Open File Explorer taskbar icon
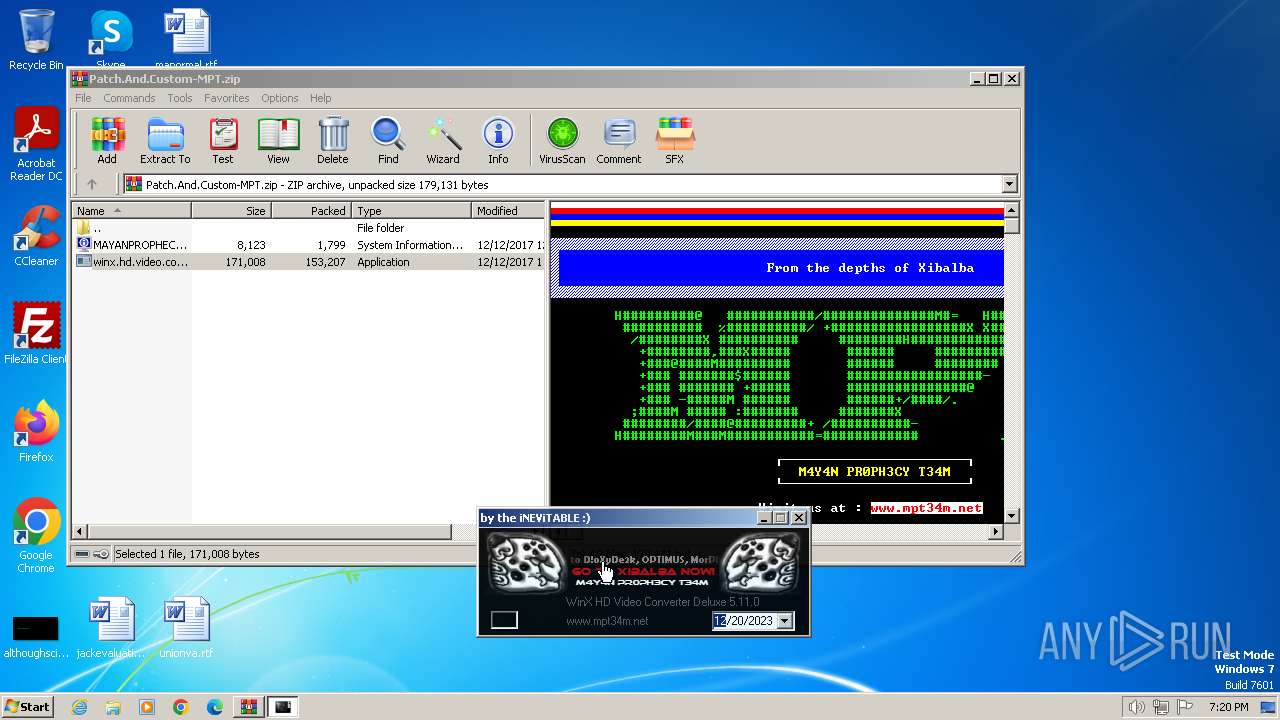This screenshot has height=720, width=1280. click(113, 707)
